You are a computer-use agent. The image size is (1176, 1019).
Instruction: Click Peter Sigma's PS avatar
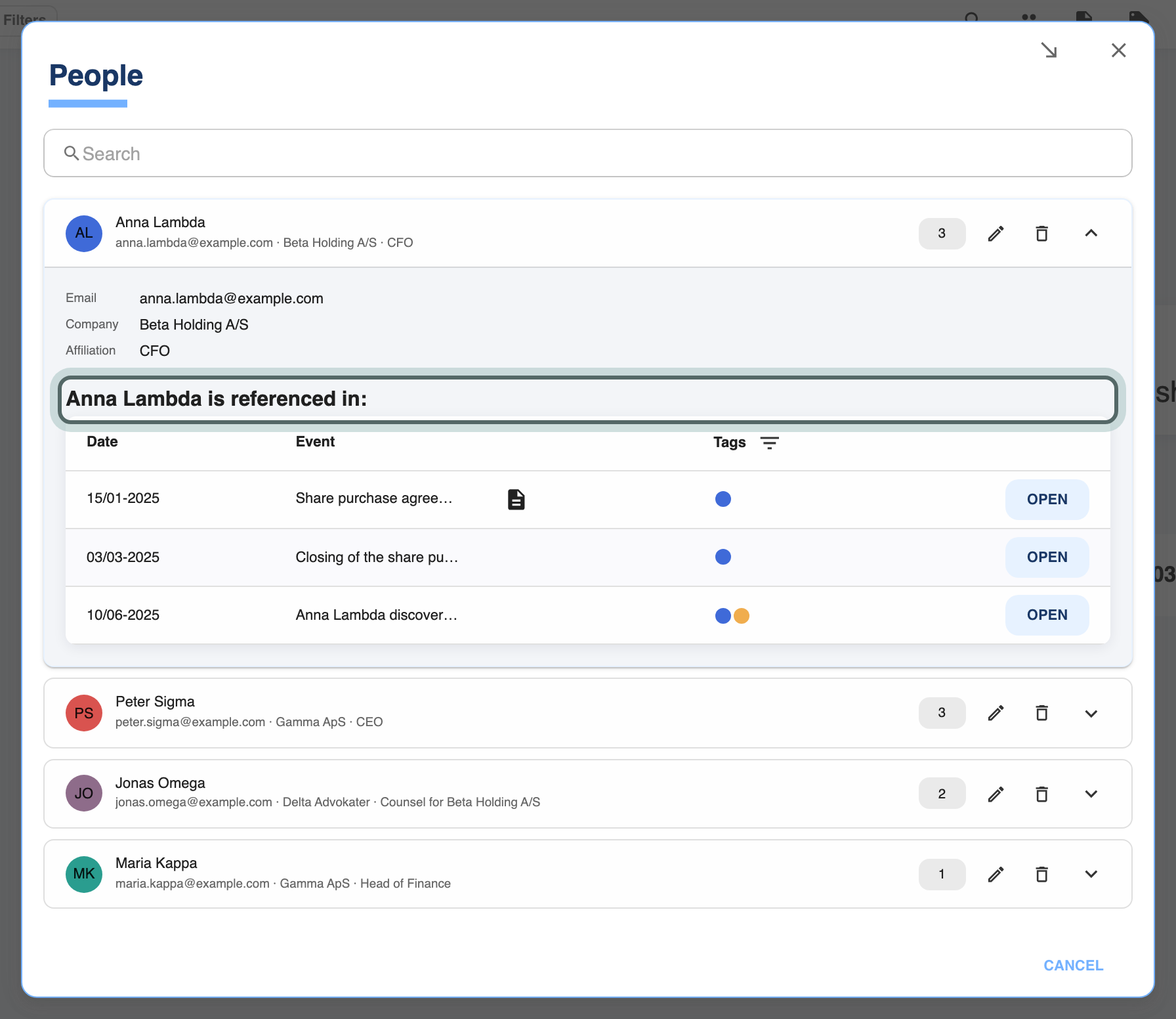point(84,713)
